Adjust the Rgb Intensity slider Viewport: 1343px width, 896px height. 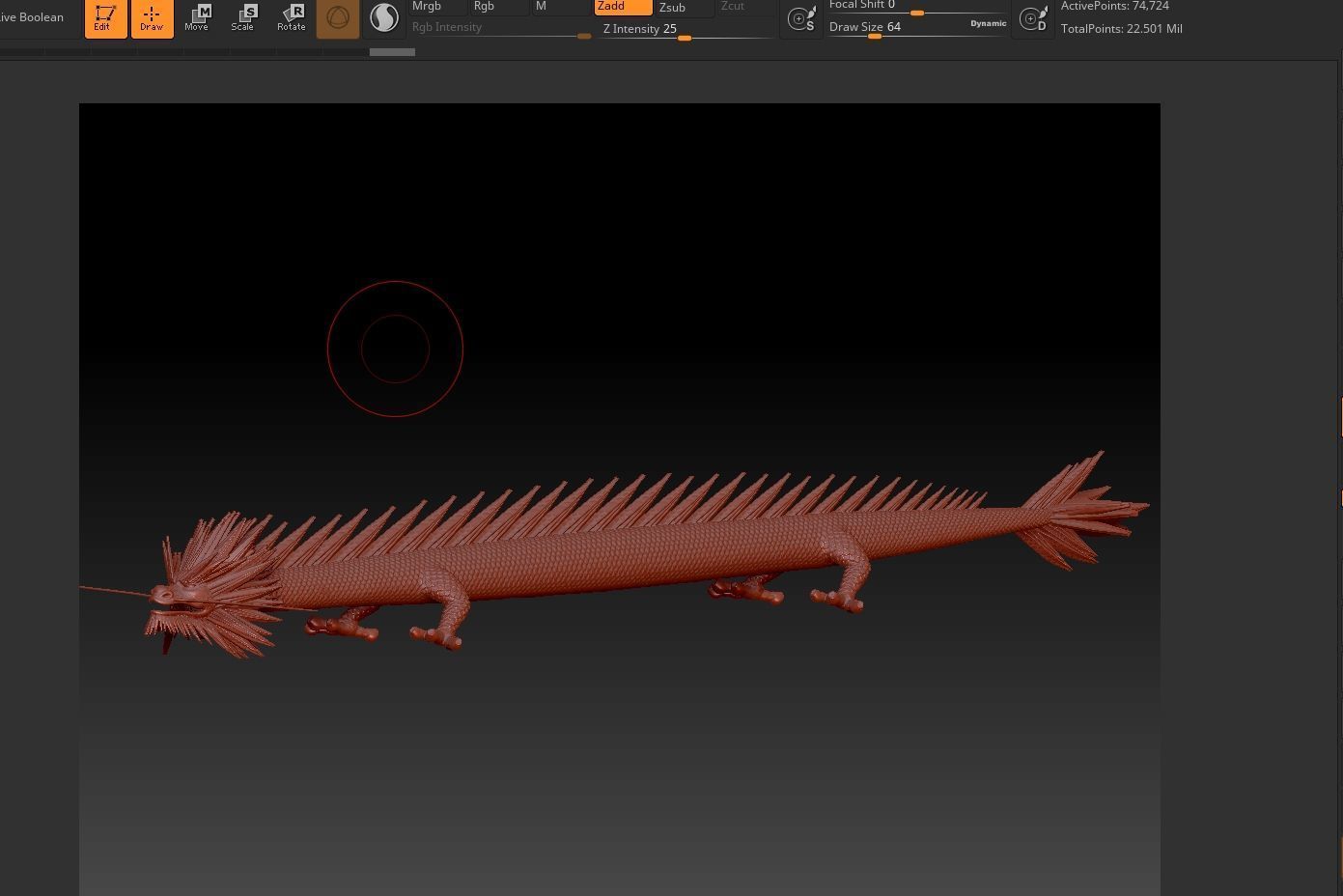(x=500, y=29)
